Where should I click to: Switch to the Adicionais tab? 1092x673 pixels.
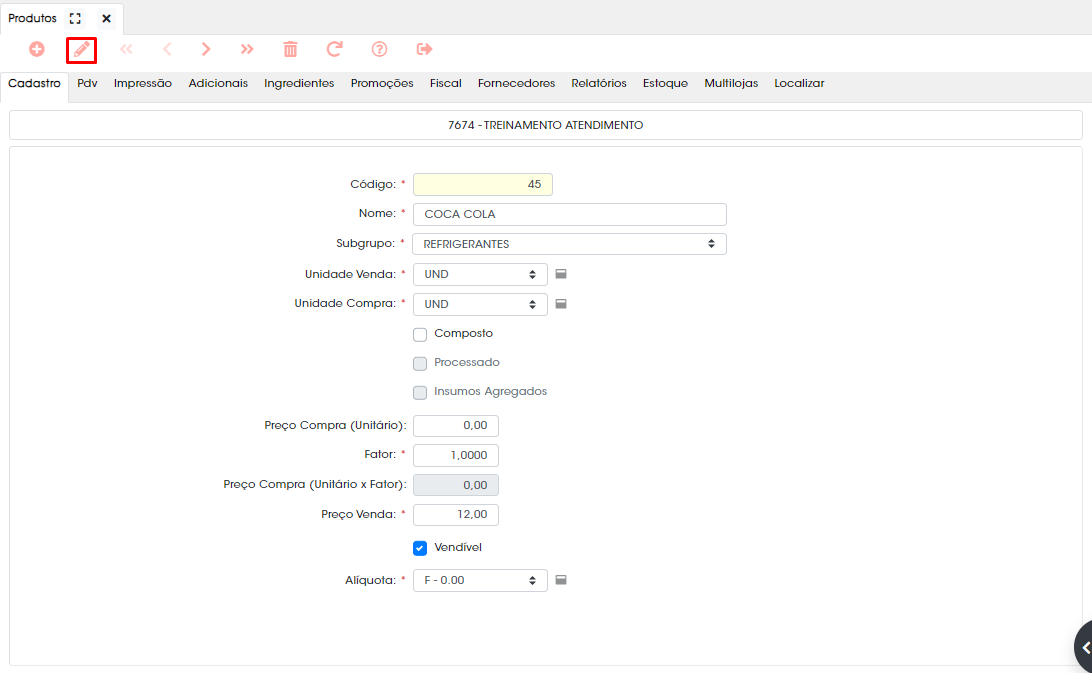218,84
